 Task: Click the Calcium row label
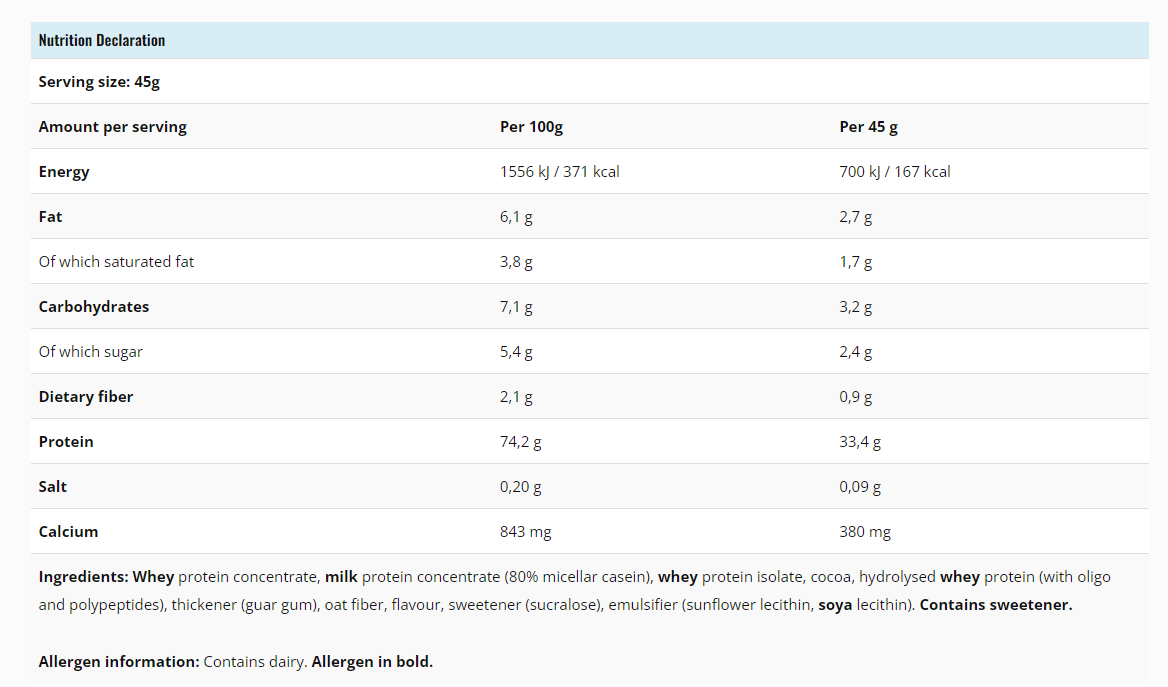pos(69,532)
